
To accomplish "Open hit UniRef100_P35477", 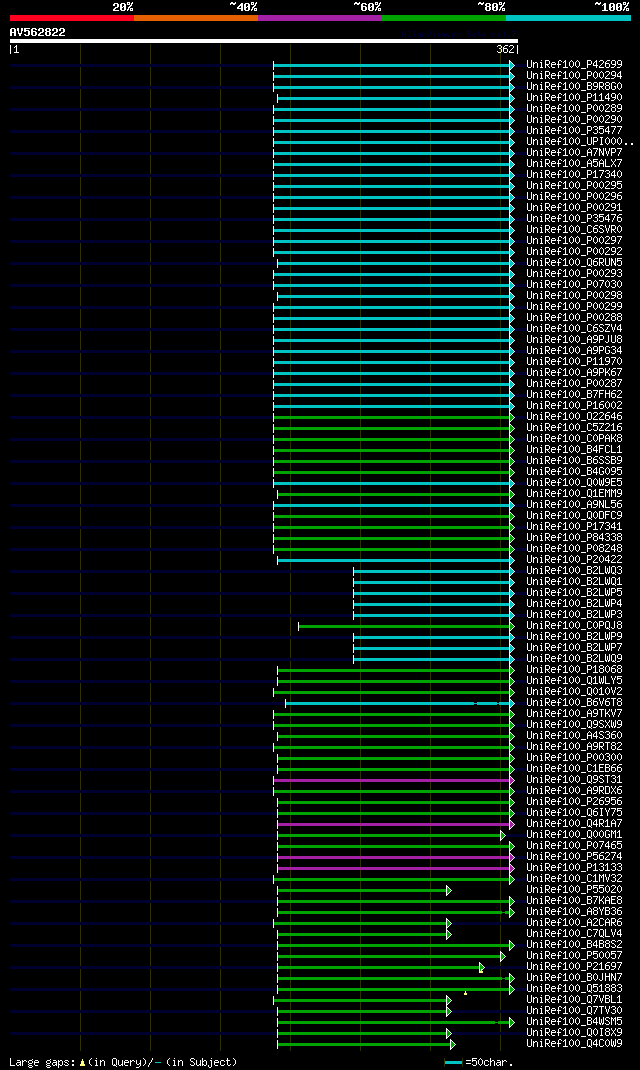I will click(x=574, y=130).
